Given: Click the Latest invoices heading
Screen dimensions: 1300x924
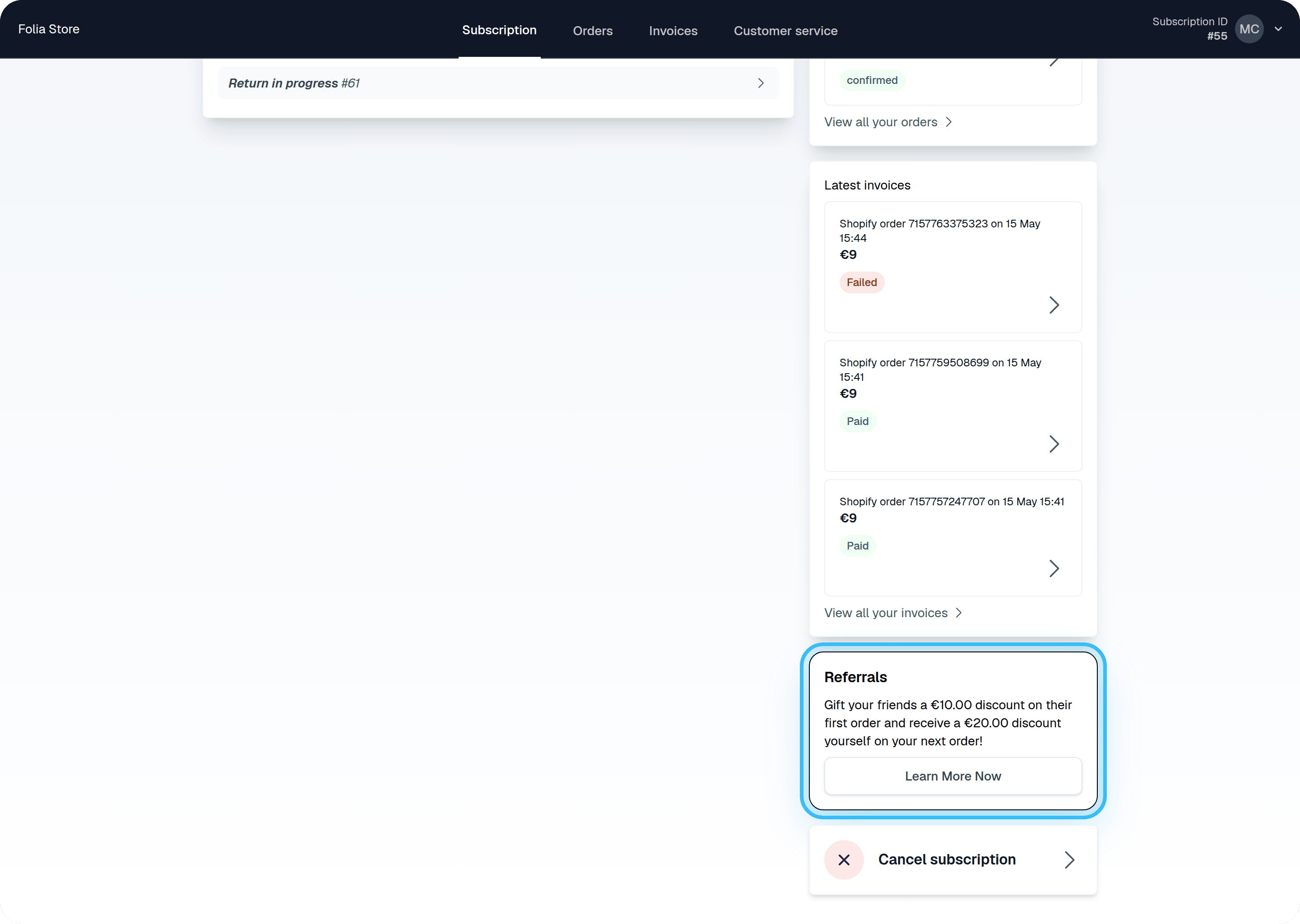Looking at the screenshot, I should pyautogui.click(x=867, y=185).
